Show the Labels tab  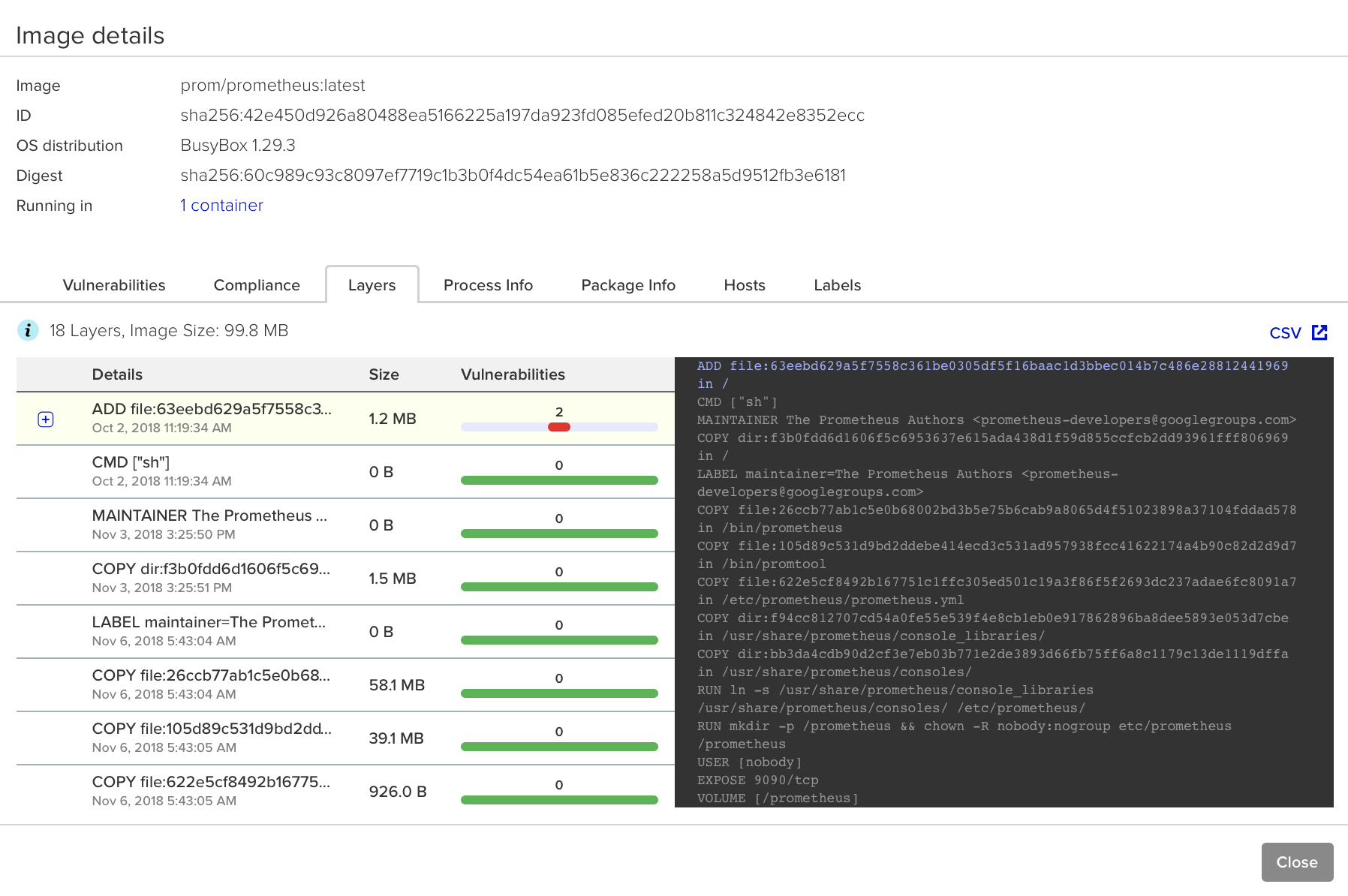[x=838, y=285]
